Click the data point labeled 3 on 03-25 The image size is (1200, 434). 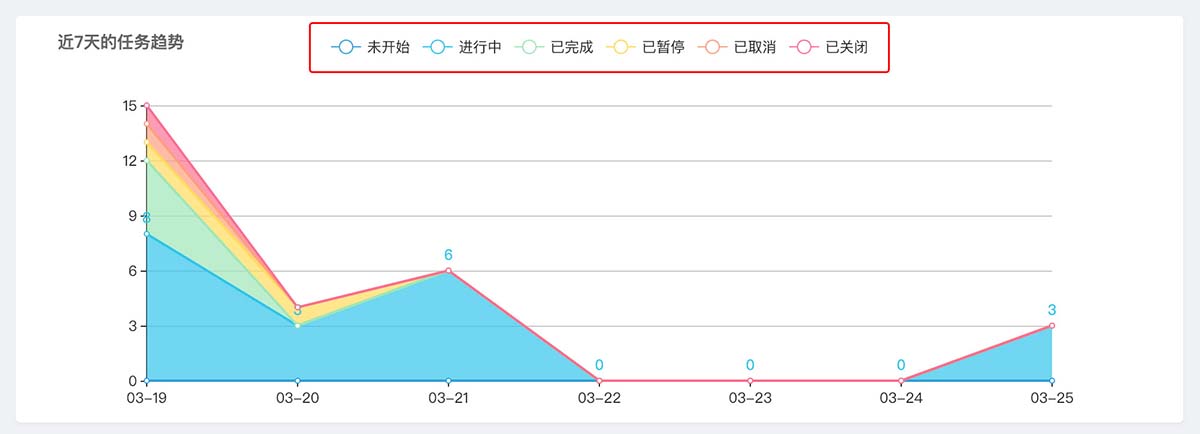click(1052, 325)
